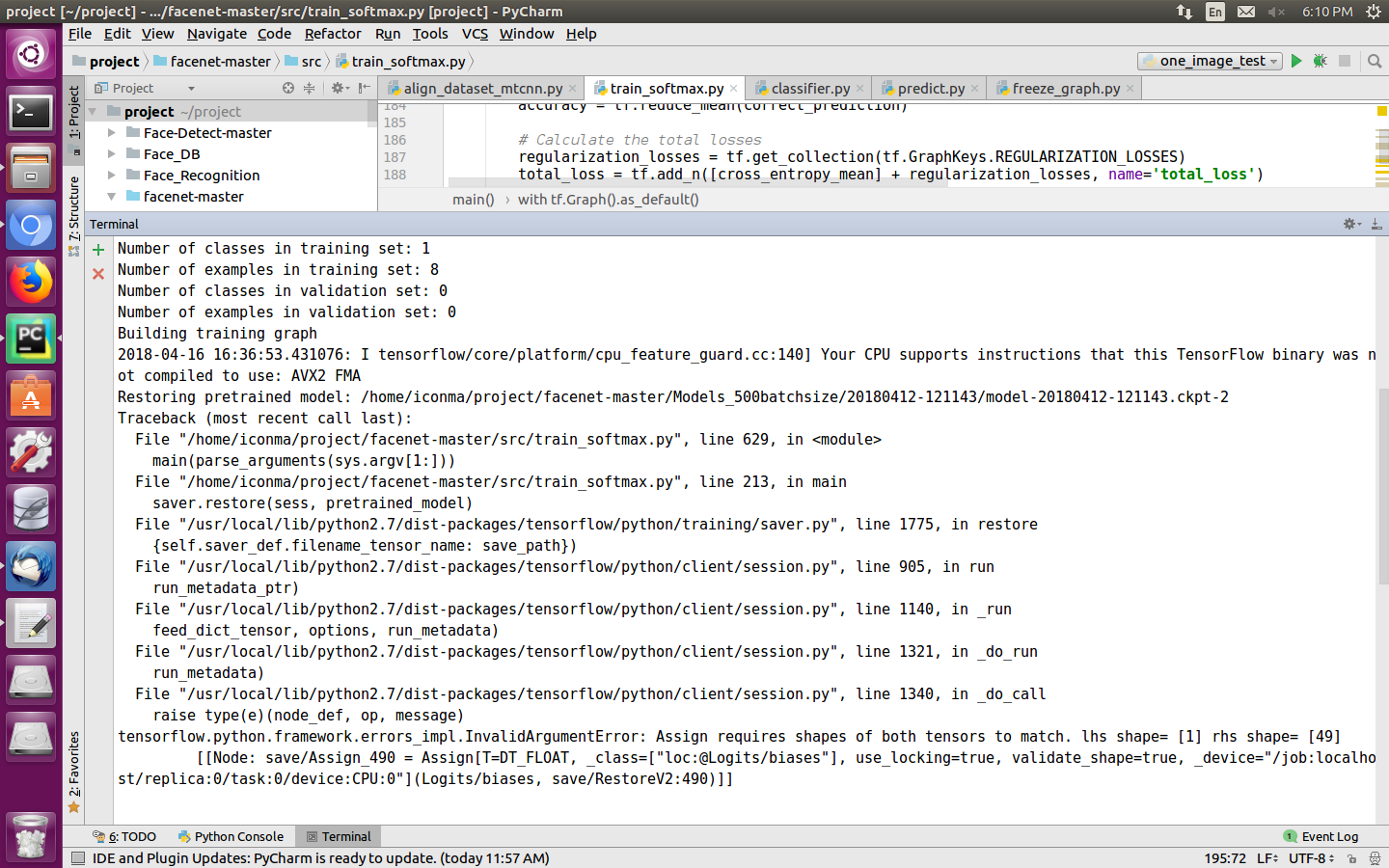Toggle the Structure side tab
Screen dimensions: 1389x868
coord(74,216)
